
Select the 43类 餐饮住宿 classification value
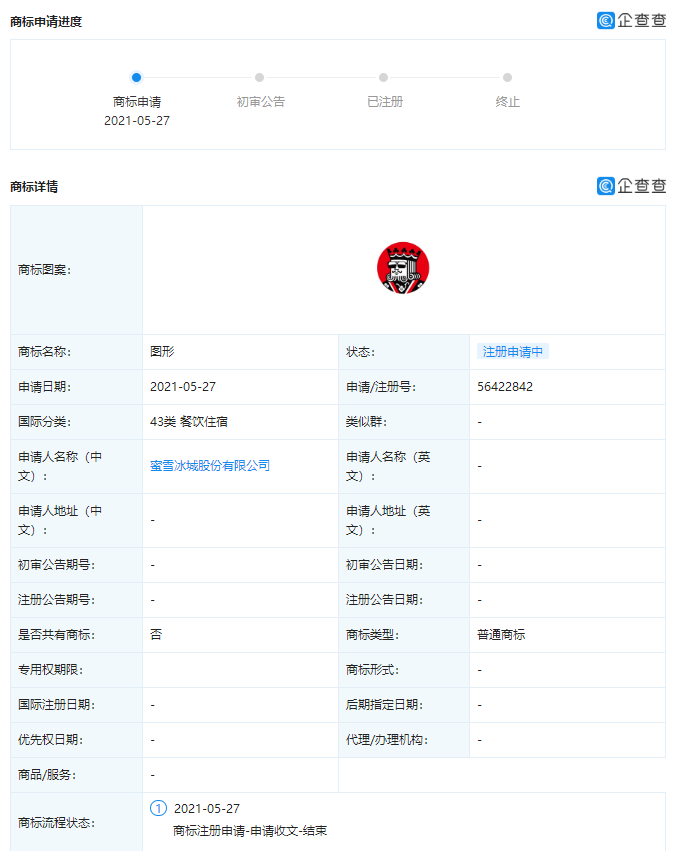click(189, 422)
